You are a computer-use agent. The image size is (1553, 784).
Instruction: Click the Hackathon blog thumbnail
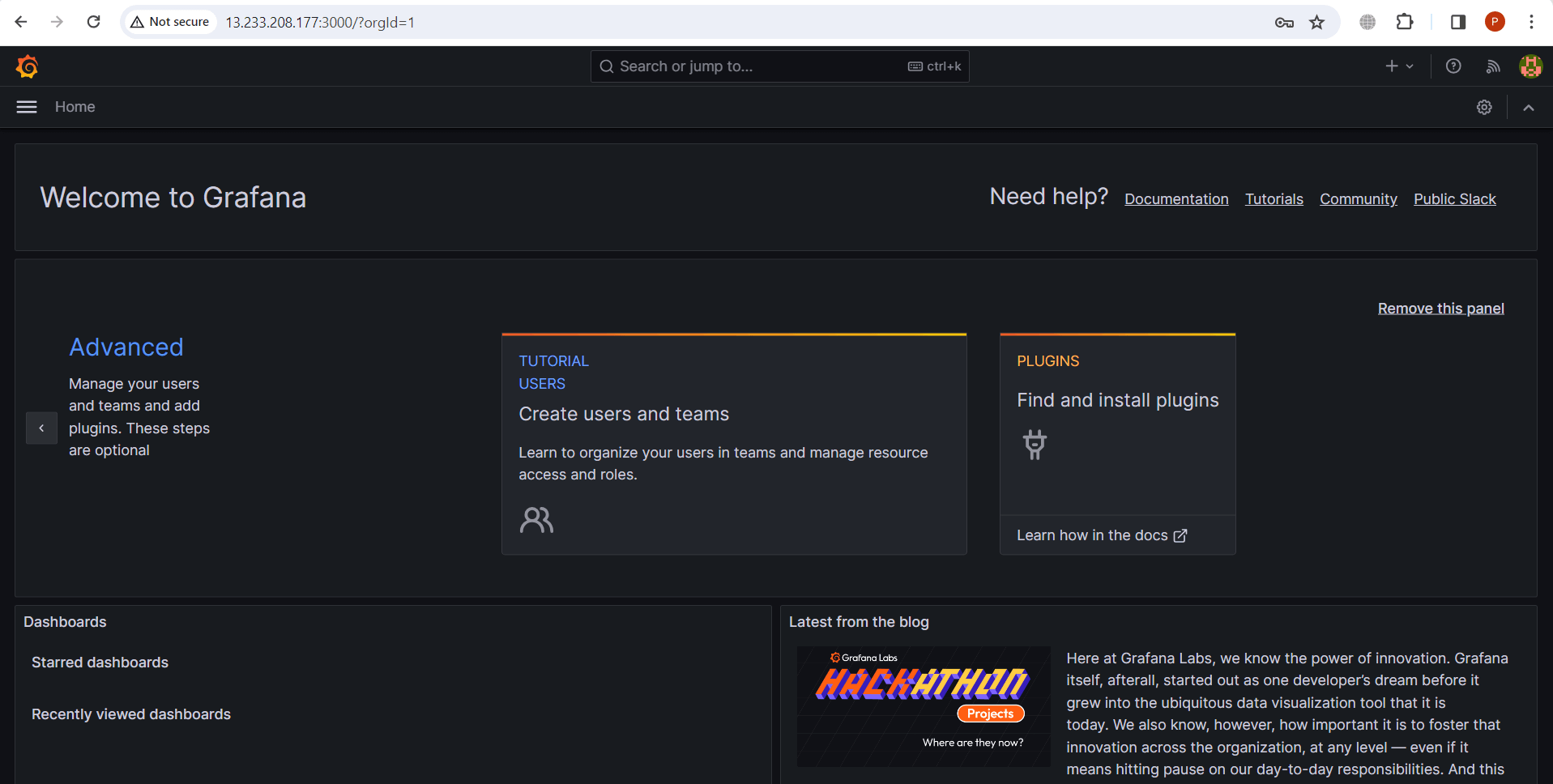point(924,706)
